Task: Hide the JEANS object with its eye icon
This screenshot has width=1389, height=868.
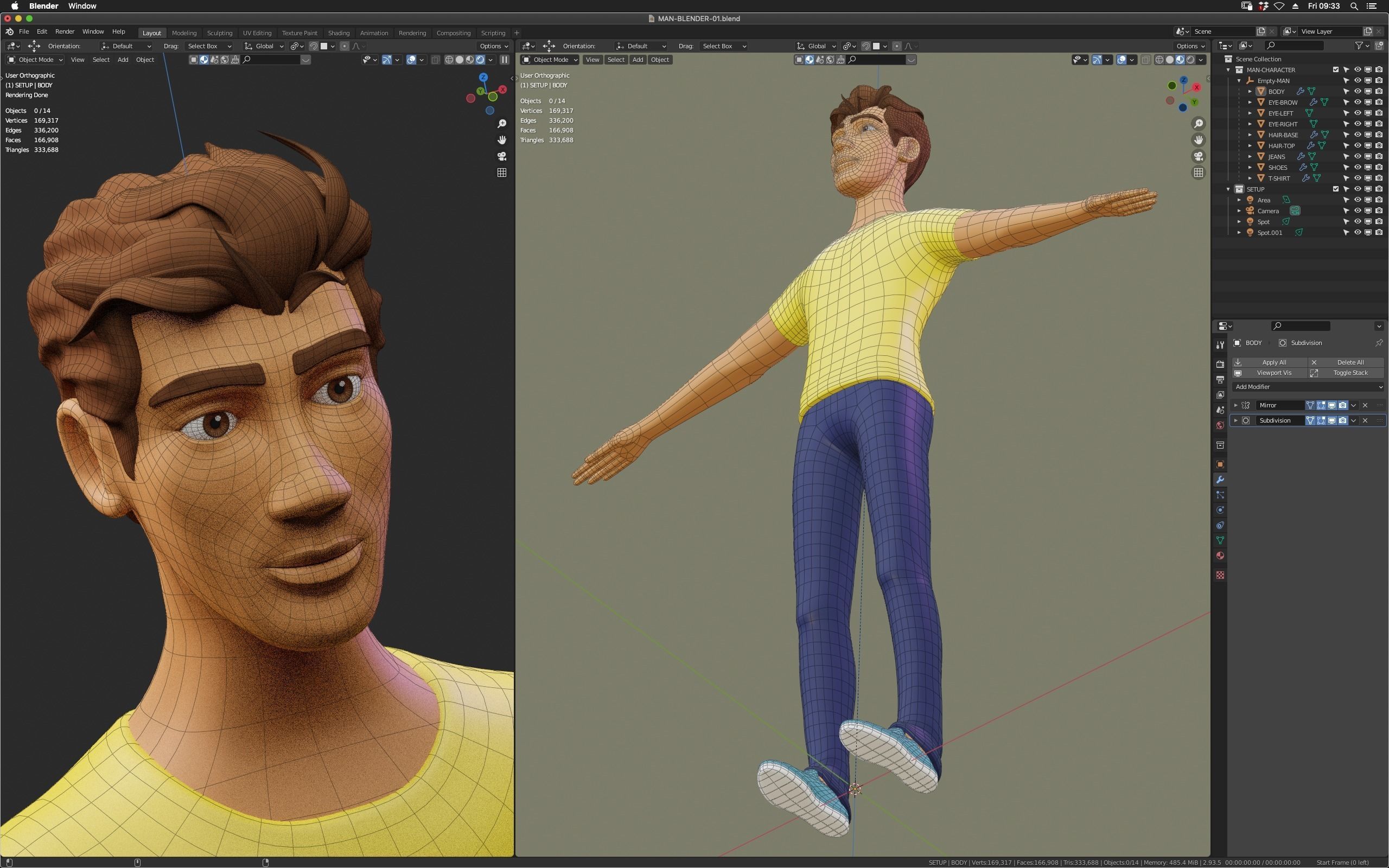Action: point(1358,156)
